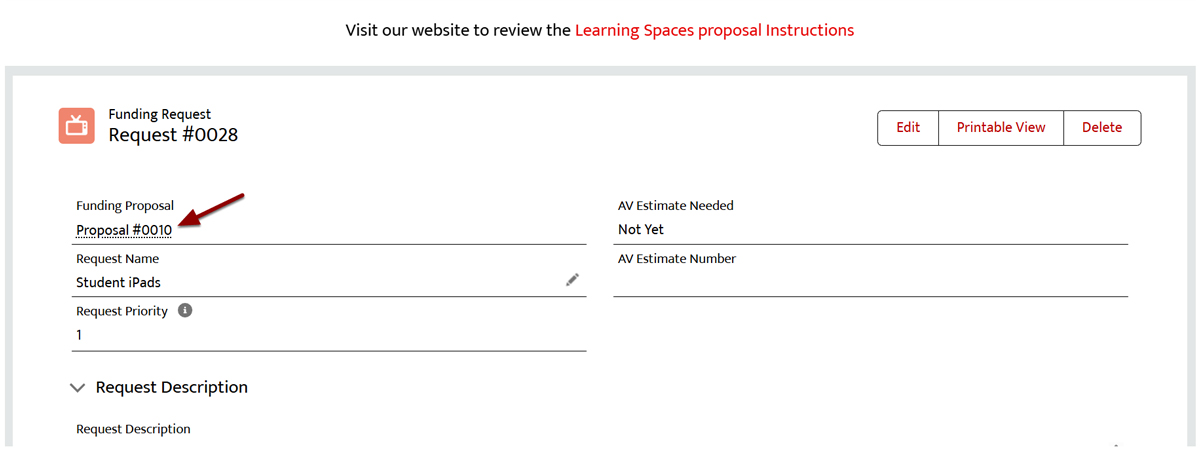Open the Printable View
The width and height of the screenshot is (1200, 450).
[x=1000, y=127]
